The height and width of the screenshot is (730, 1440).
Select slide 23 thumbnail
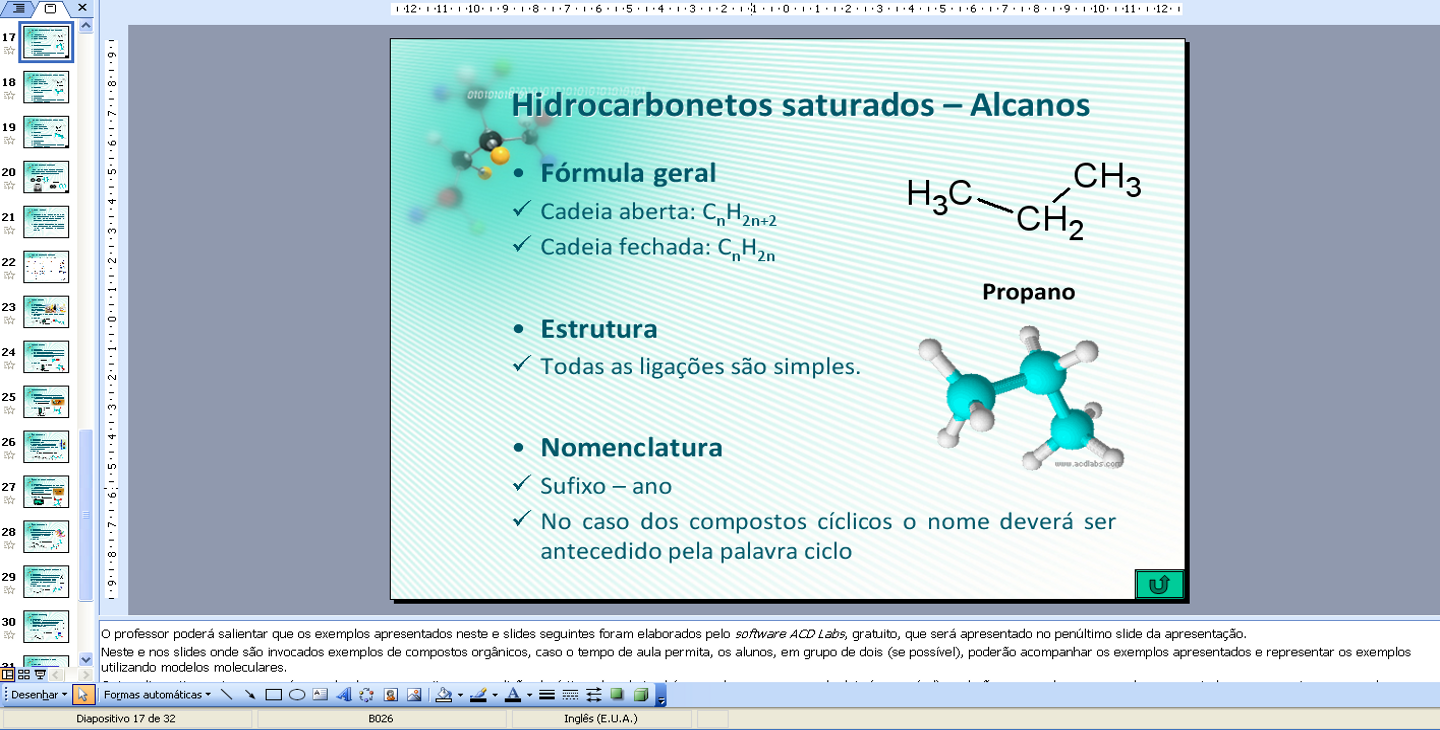click(46, 312)
